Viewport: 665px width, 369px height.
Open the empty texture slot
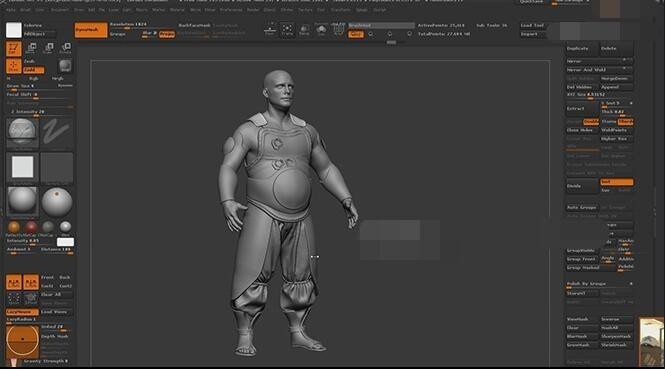56,168
